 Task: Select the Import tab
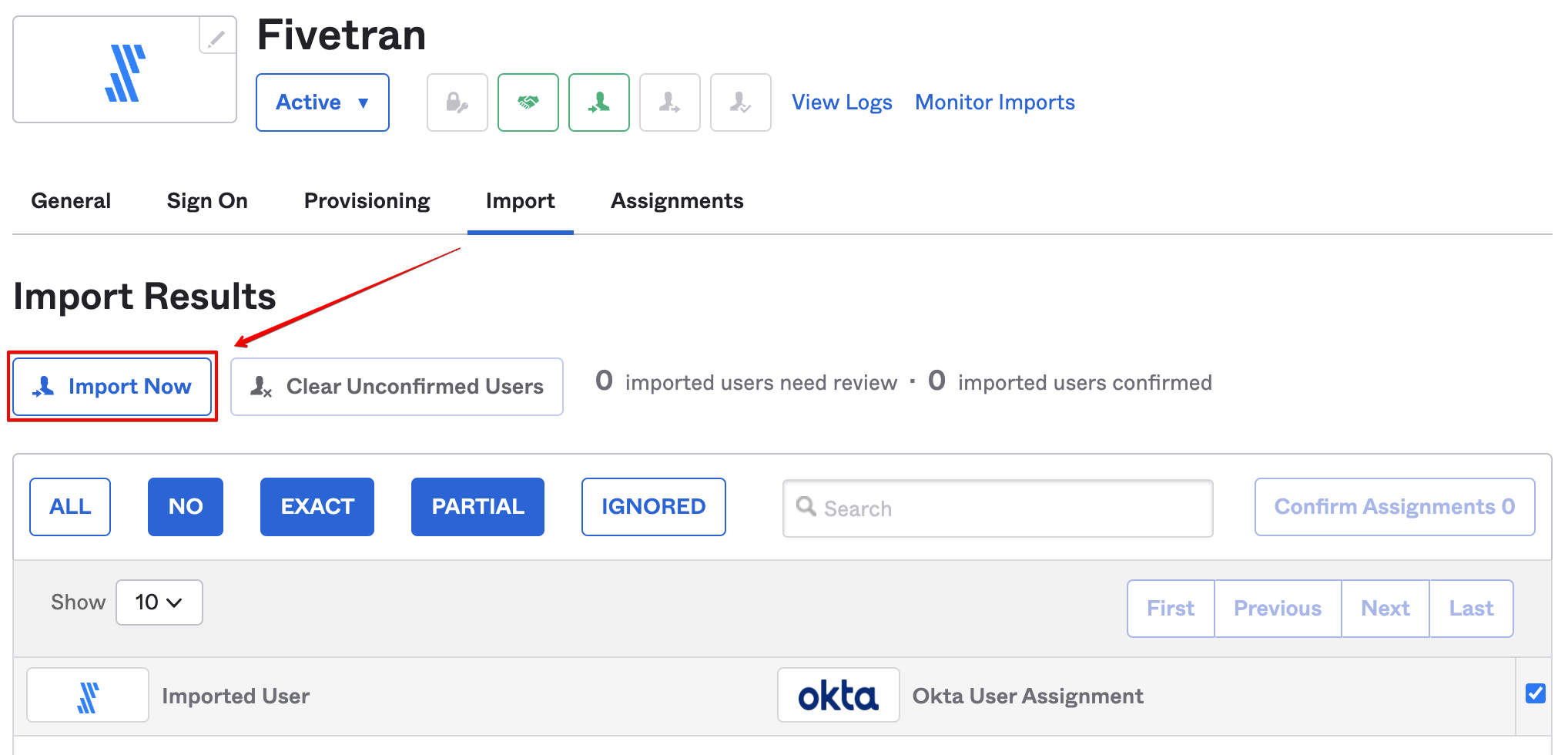coord(520,201)
